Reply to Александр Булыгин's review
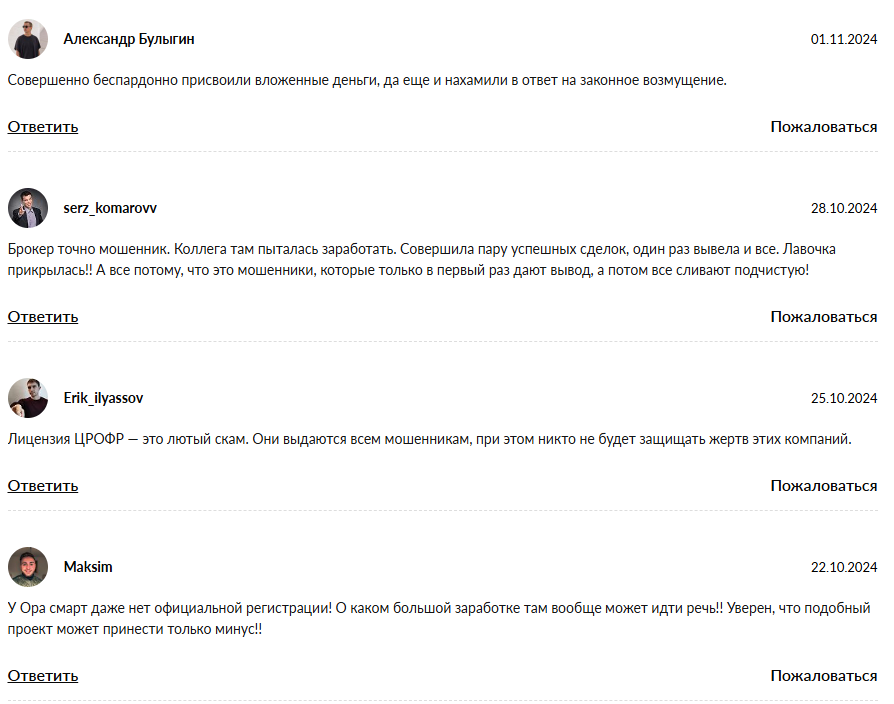 43,127
